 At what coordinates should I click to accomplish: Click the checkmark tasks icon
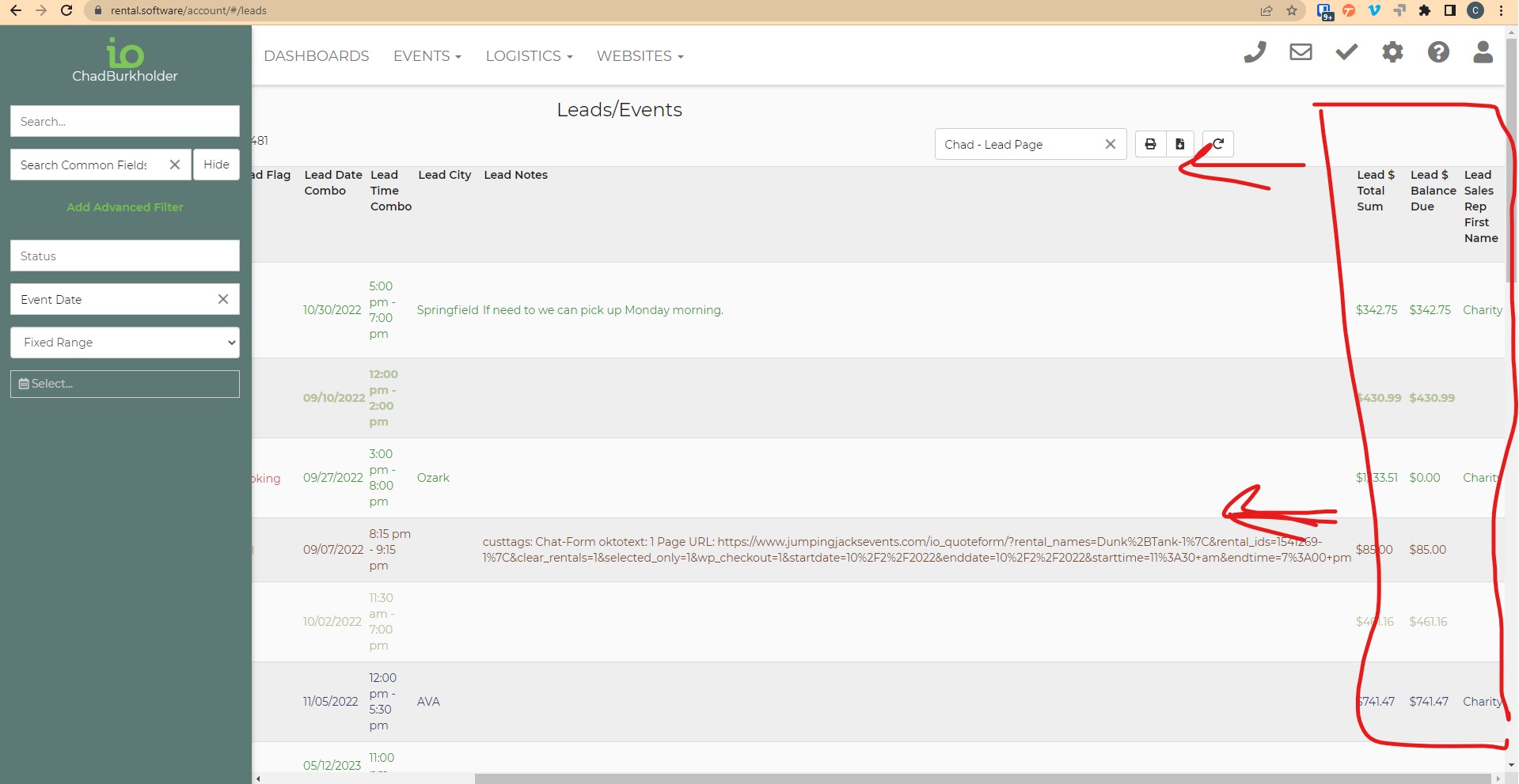pos(1346,53)
